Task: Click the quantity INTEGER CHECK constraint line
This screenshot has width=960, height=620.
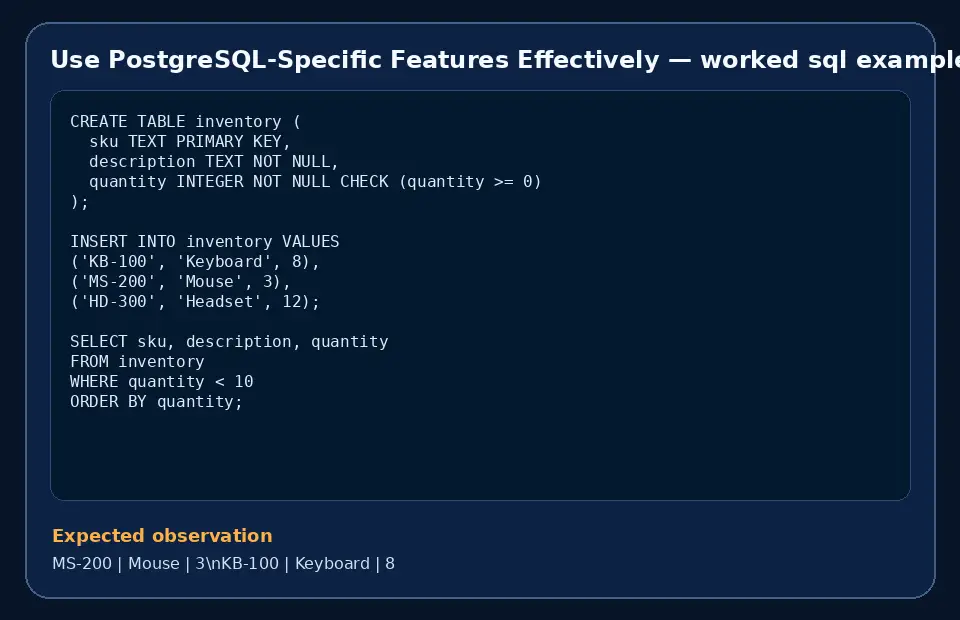Action: click(x=315, y=182)
